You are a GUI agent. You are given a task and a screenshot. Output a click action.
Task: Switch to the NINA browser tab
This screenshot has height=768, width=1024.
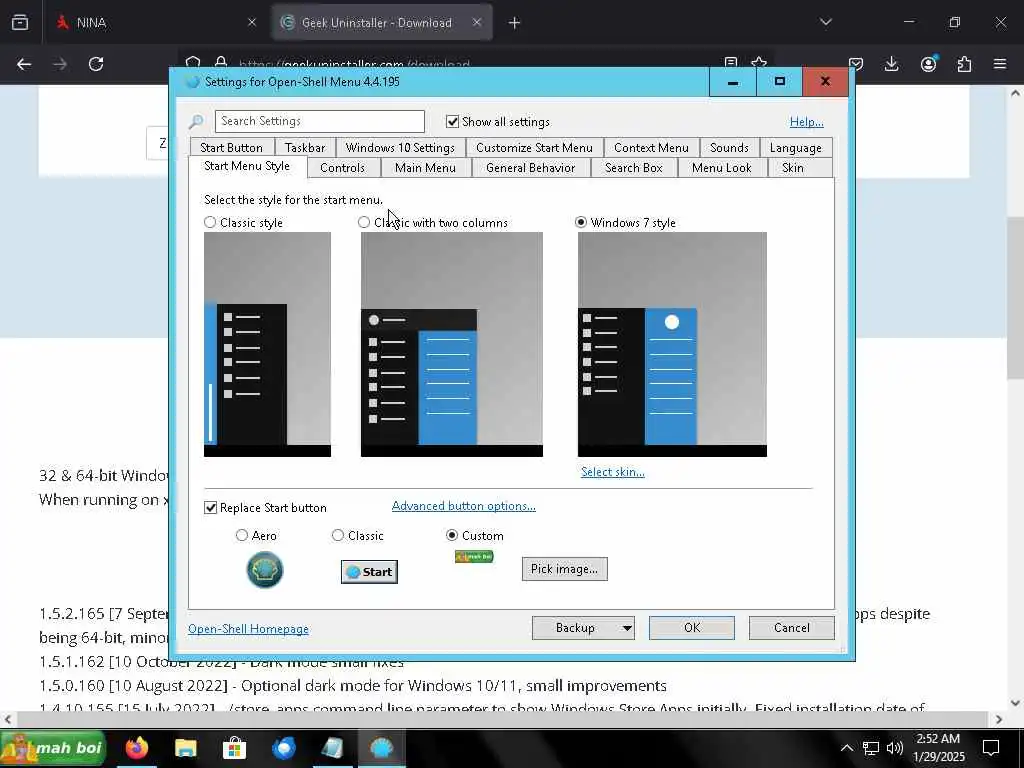click(x=155, y=22)
